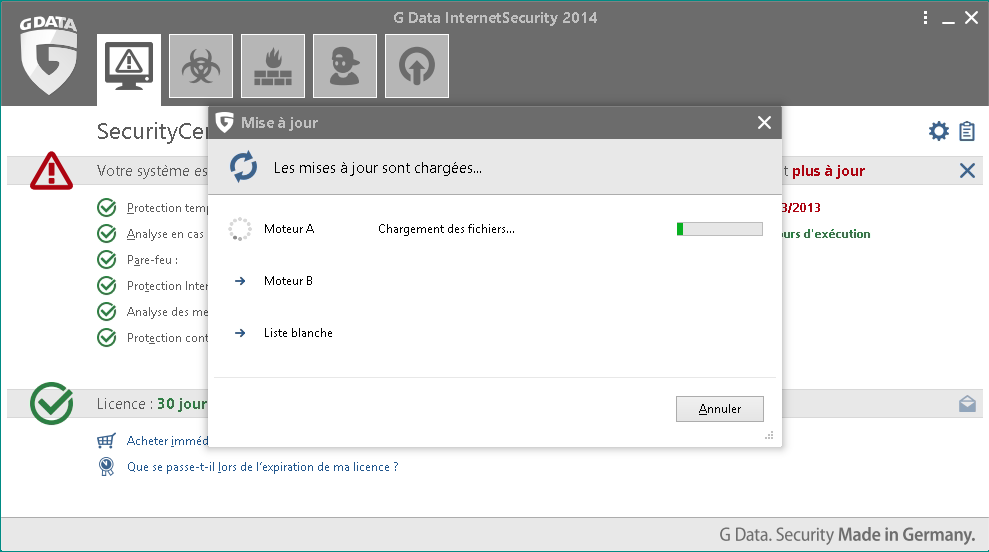Click the checkmark beside 'Protection cont'
Screen dimensions: 989x552
(107, 338)
